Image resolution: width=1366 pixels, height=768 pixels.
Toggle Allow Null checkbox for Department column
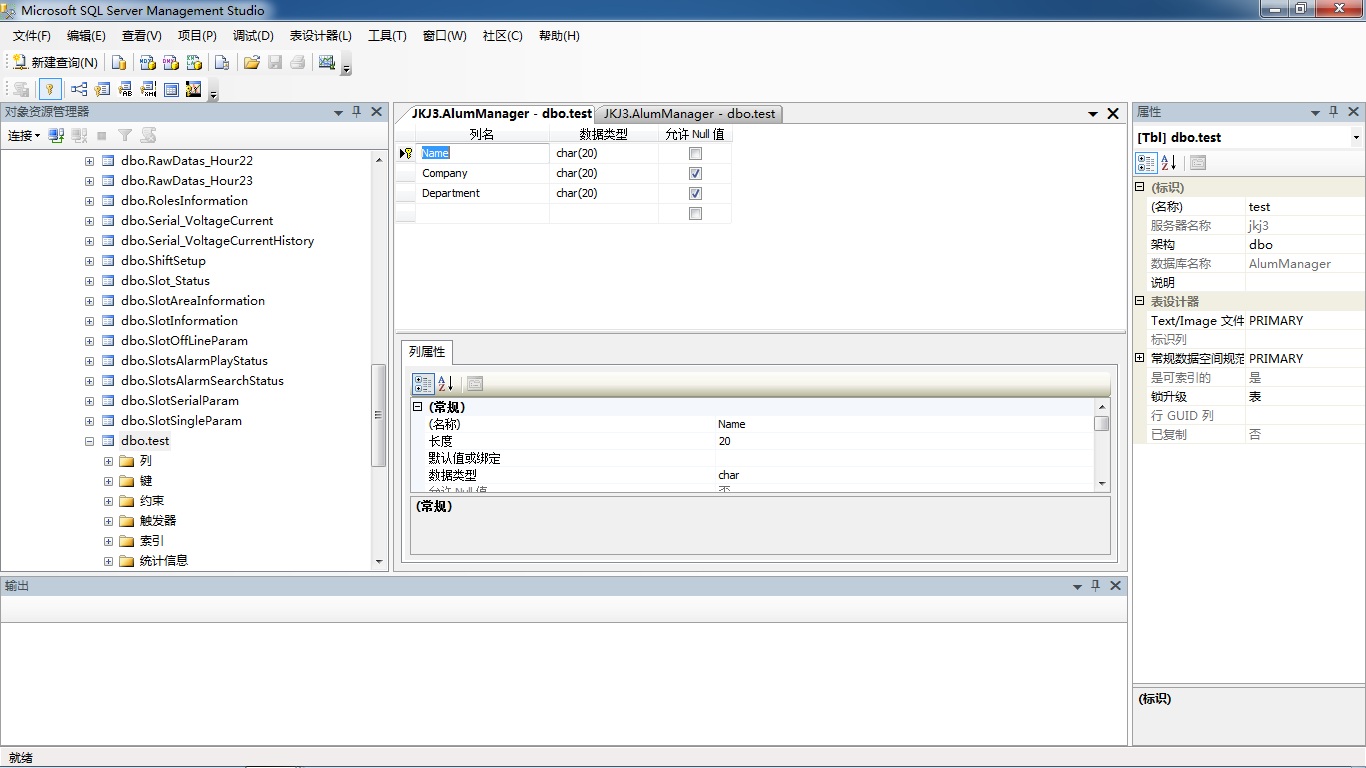(x=695, y=193)
